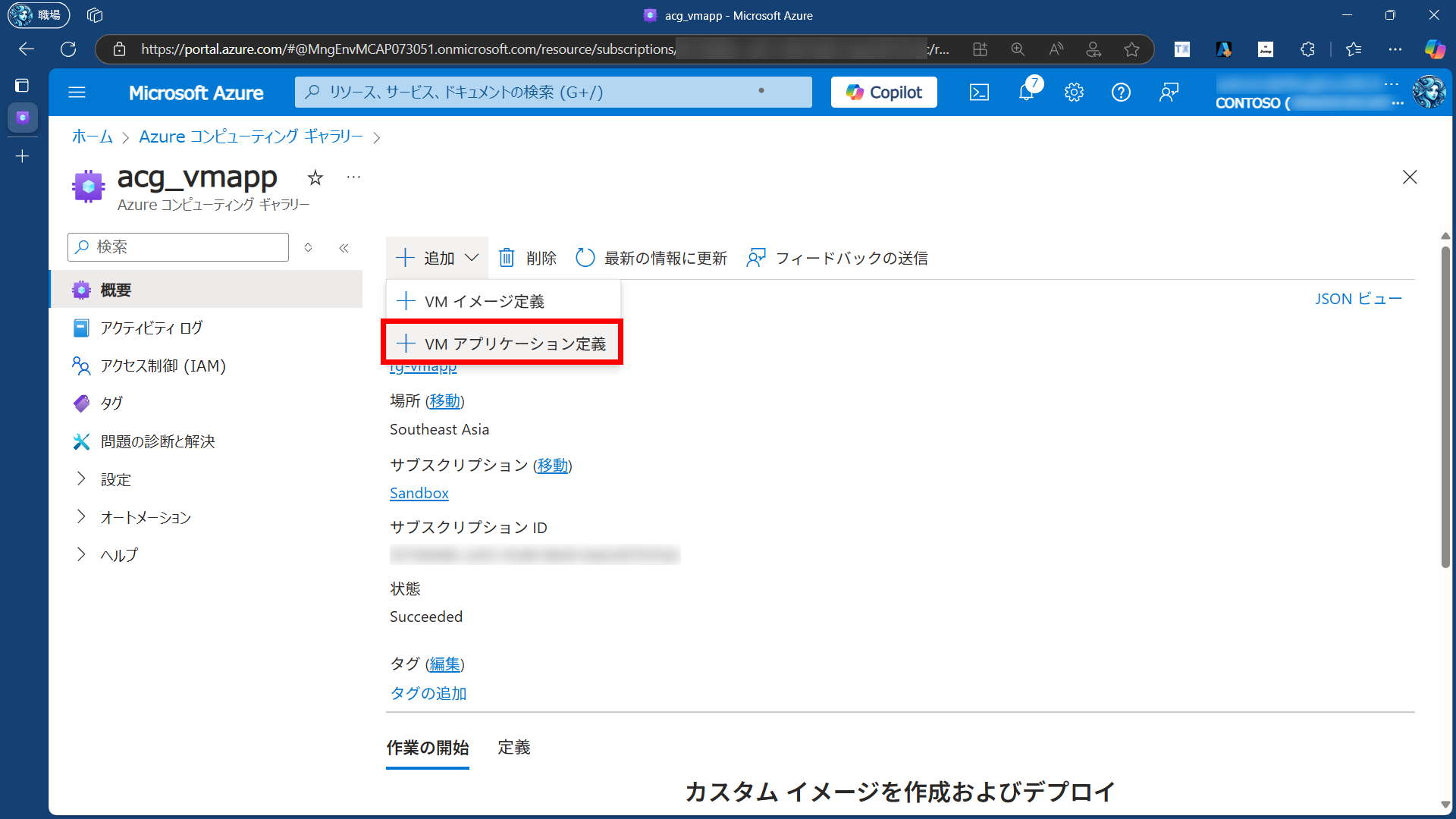Viewport: 1456px width, 819px height.
Task: Open Cloud Shell from the top bar
Action: coord(979,93)
